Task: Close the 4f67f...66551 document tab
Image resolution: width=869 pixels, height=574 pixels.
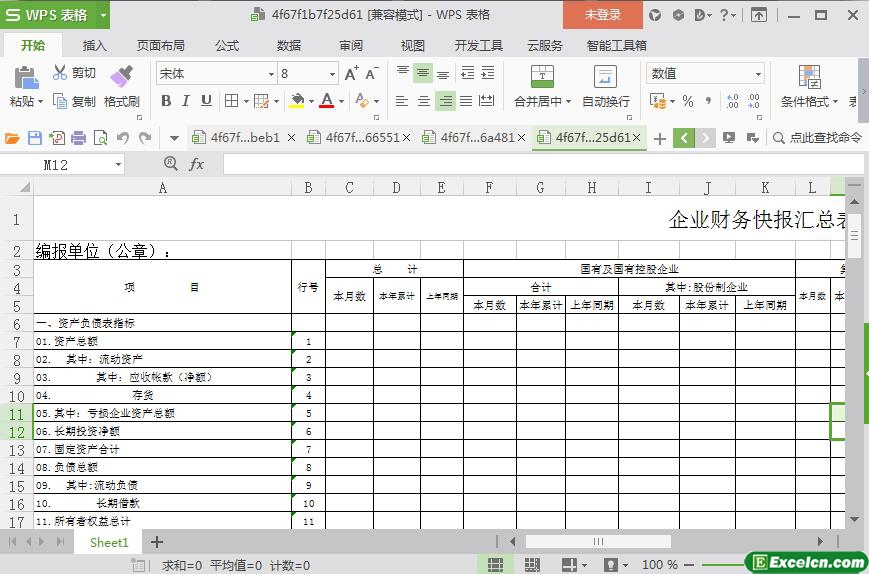Action: point(406,137)
